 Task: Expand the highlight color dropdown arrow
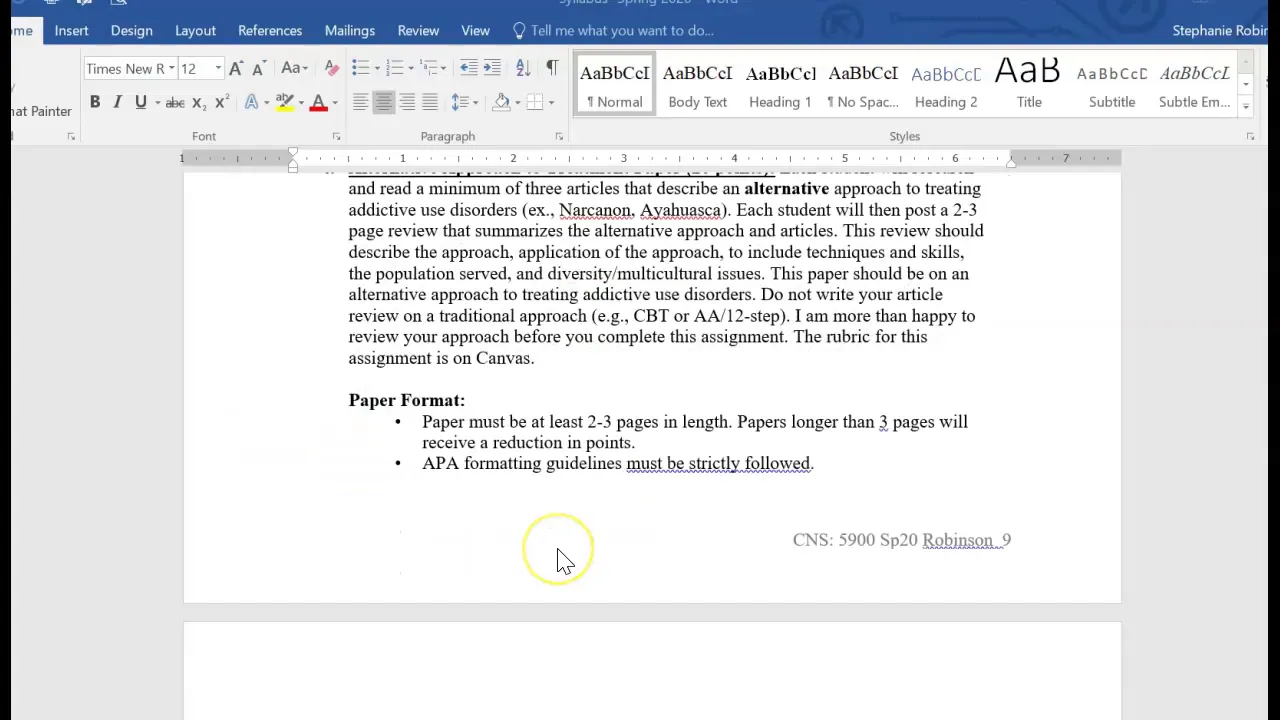(300, 103)
